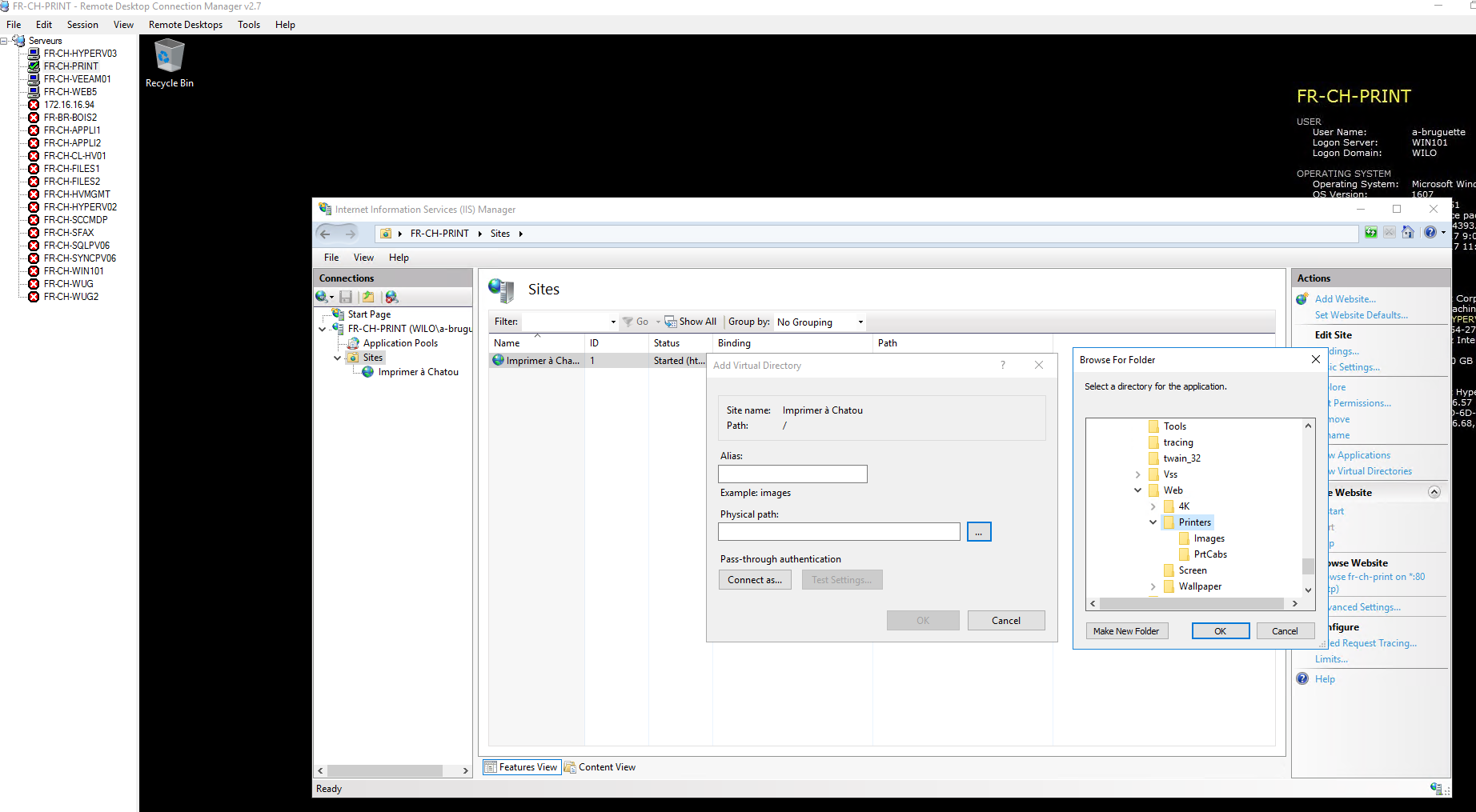Open the Group by No Grouping dropdown
The image size is (1476, 812).
pyautogui.click(x=820, y=322)
